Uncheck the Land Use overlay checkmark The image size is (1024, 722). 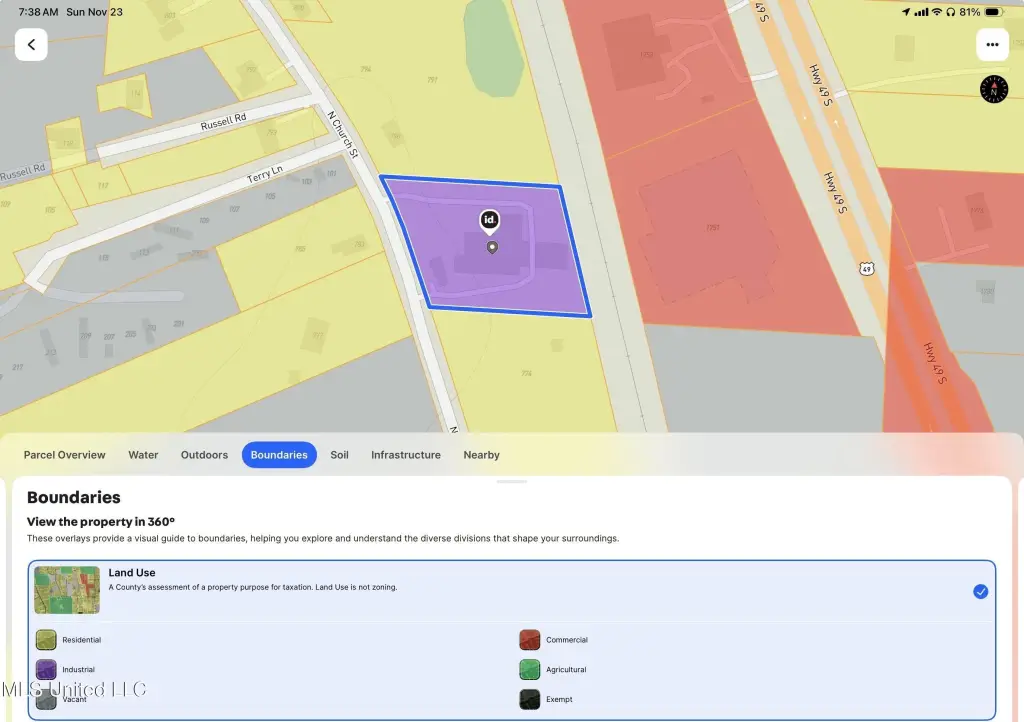[x=980, y=591]
